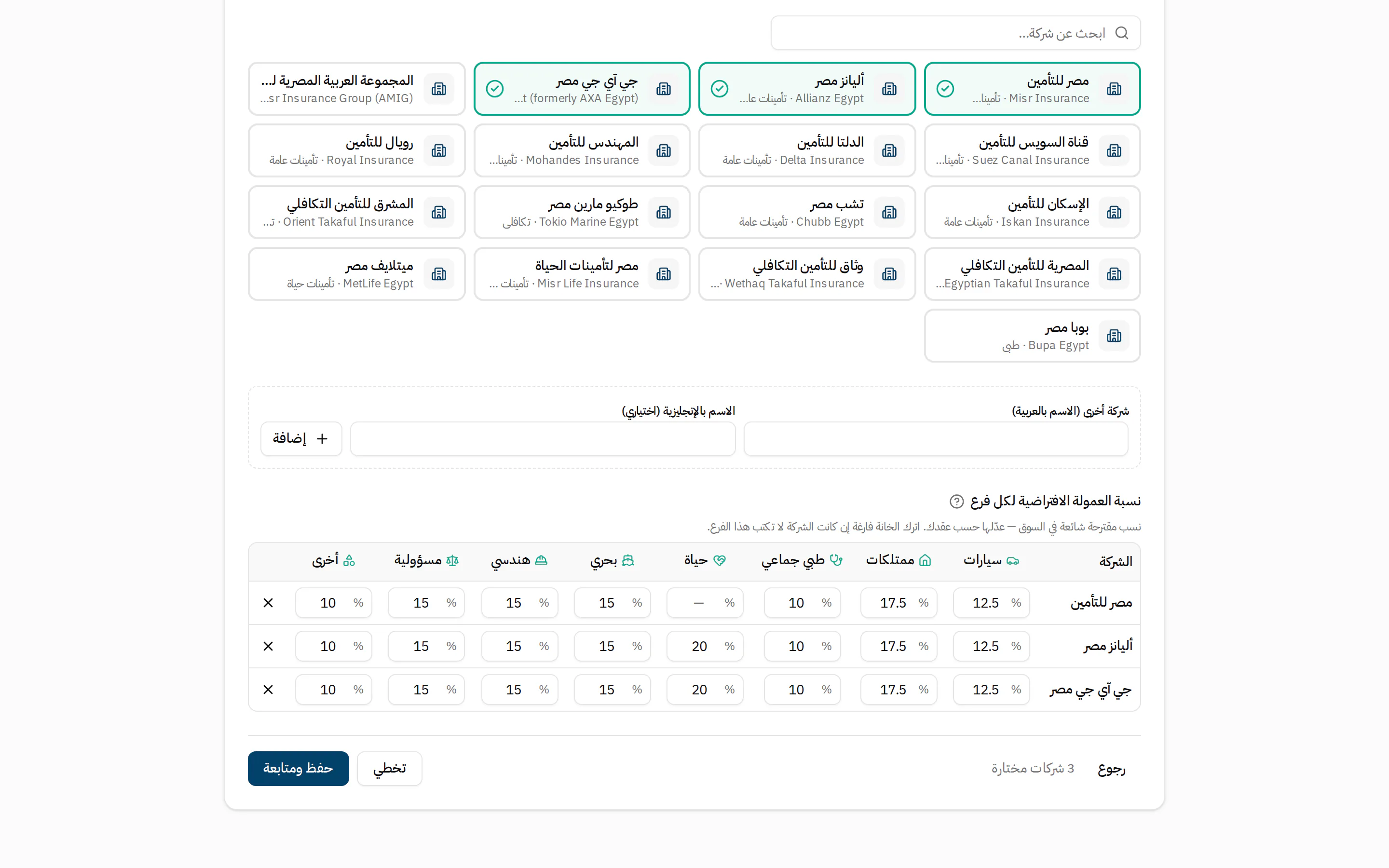Click building icon on MetLife Egypt card
1389x868 pixels.
pos(439,274)
